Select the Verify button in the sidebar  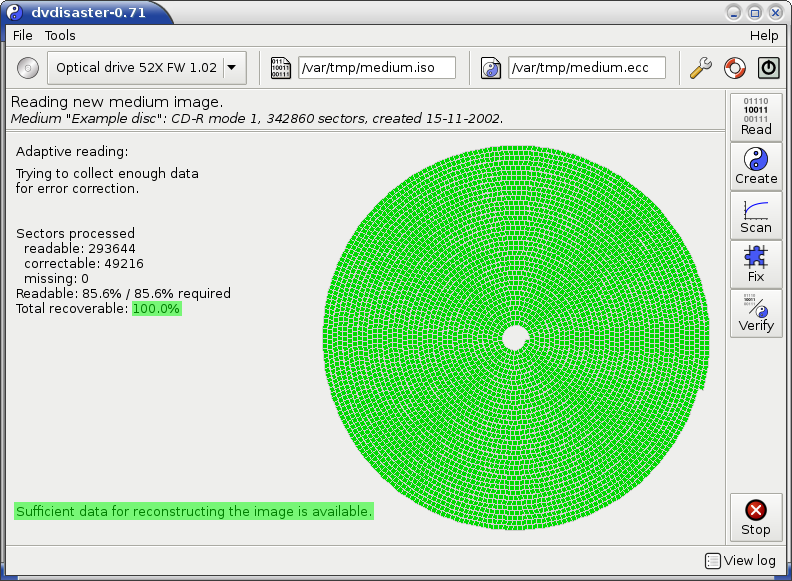[x=756, y=313]
